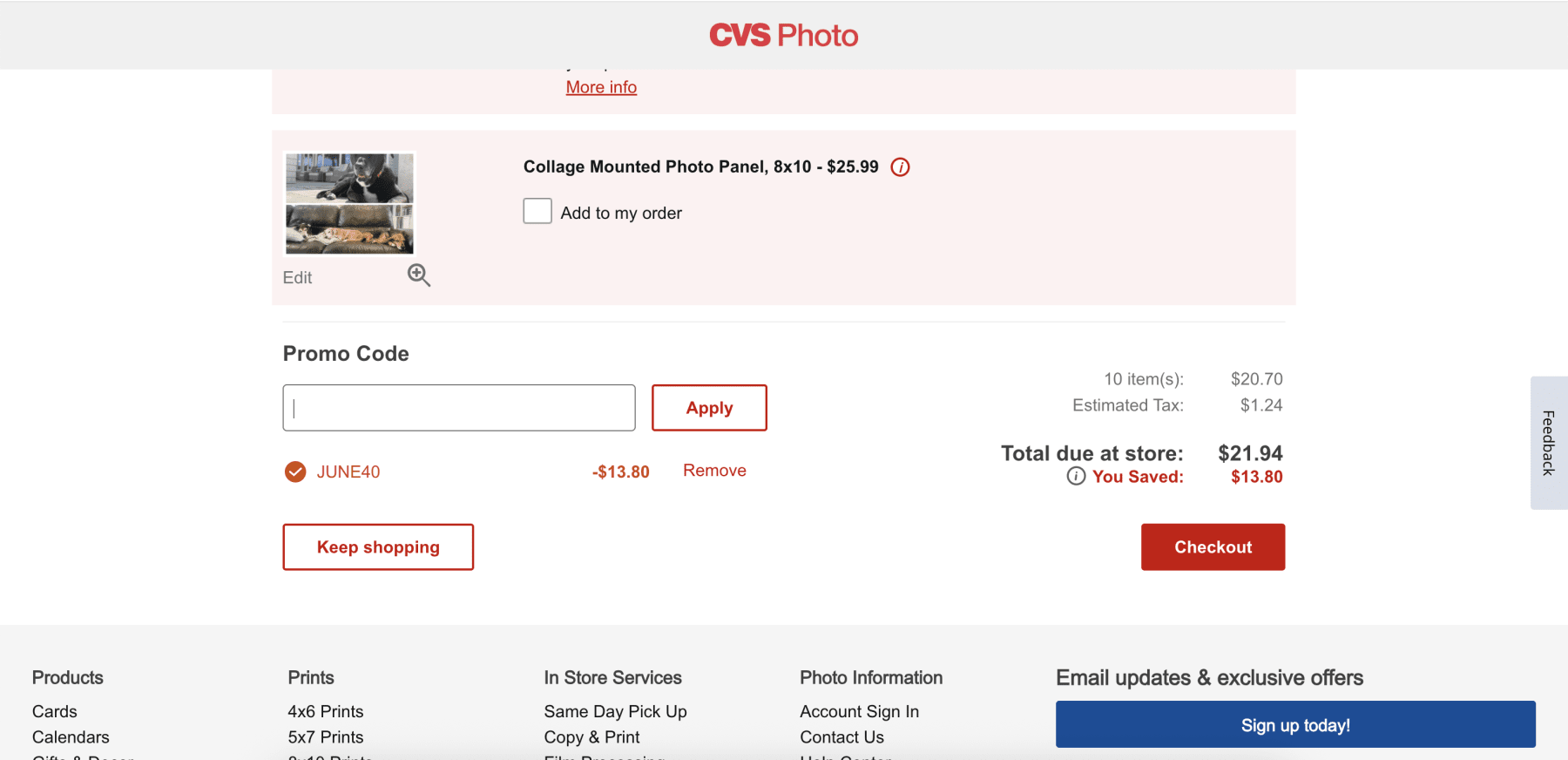
Task: Click Edit under the collage thumbnail
Action: [297, 277]
